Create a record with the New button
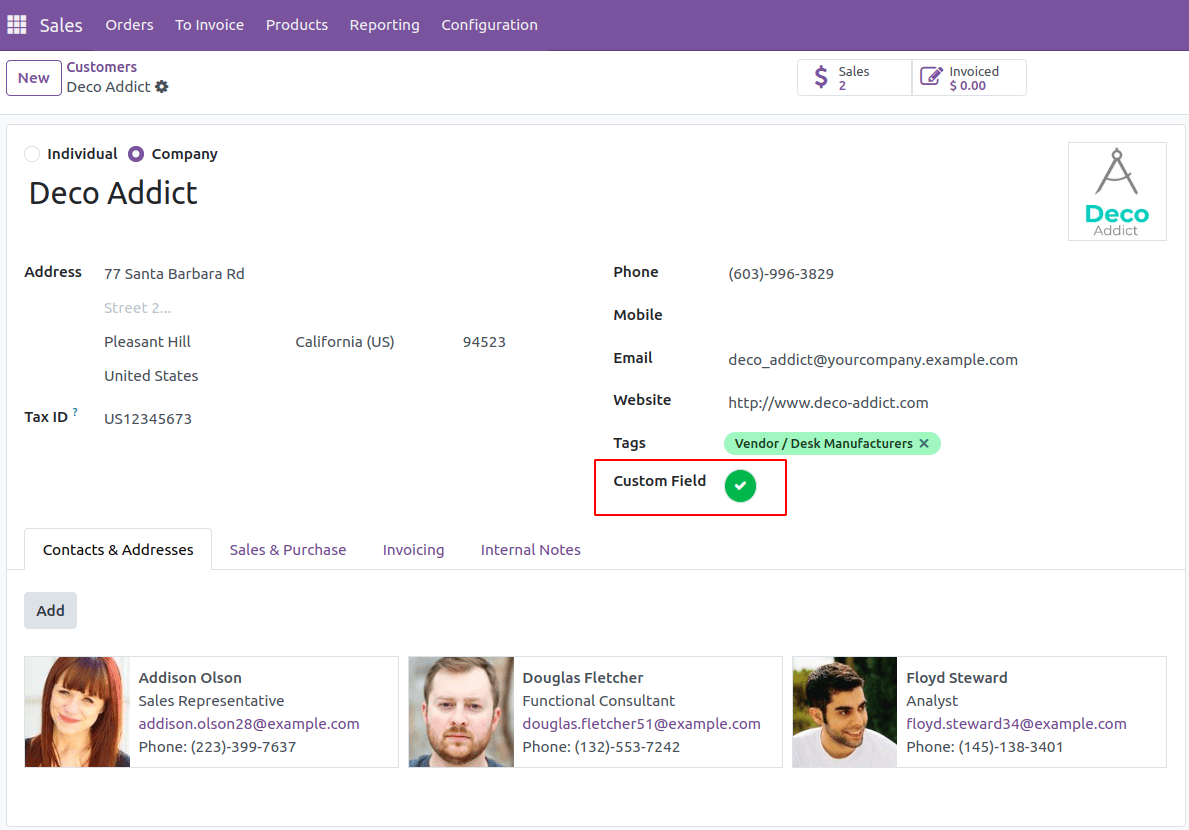1189x830 pixels. click(33, 77)
